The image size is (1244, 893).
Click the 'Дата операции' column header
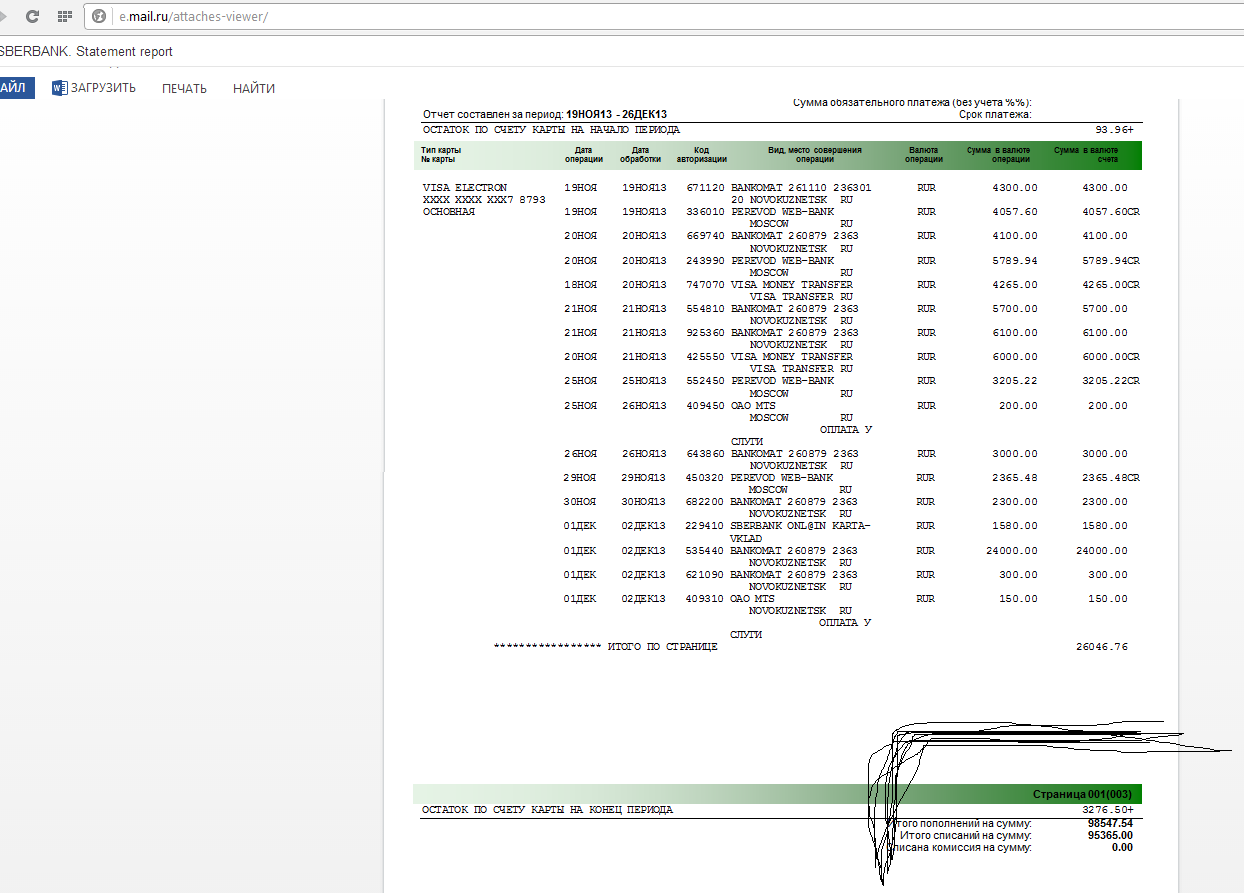pyautogui.click(x=583, y=155)
